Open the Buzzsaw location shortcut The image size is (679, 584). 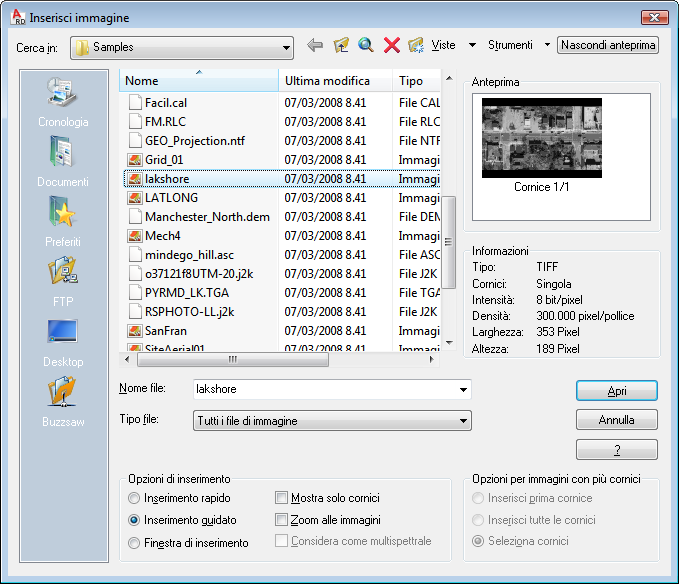(x=63, y=402)
